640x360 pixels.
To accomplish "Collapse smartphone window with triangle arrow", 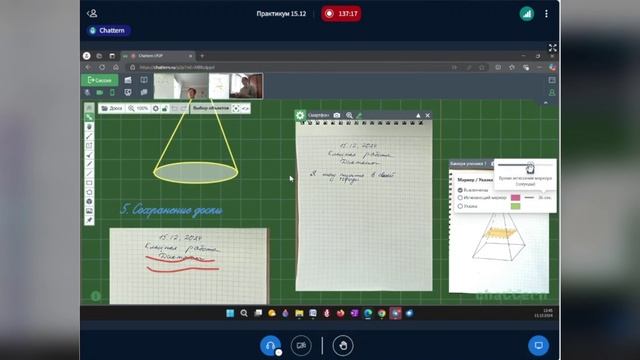I will tap(418, 116).
